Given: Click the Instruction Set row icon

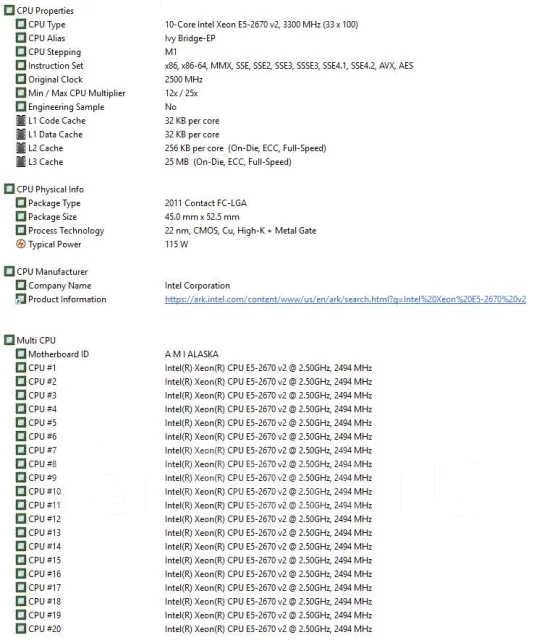Looking at the screenshot, I should click(21, 65).
